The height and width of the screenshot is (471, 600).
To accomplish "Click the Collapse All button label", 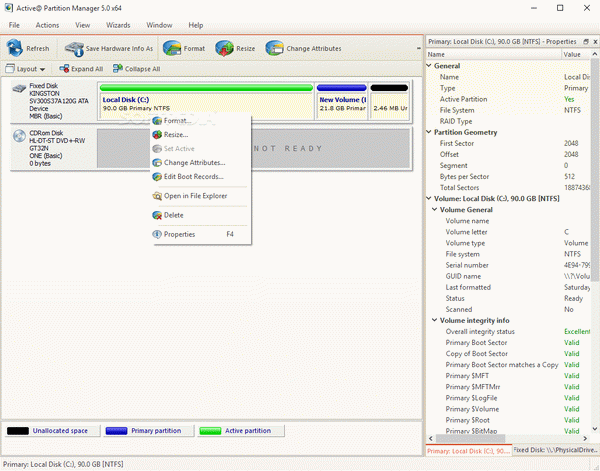I will coord(142,69).
